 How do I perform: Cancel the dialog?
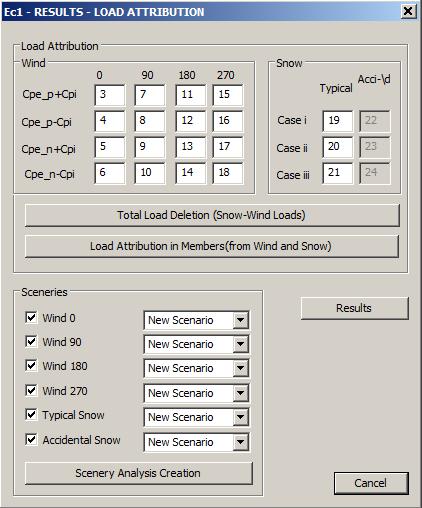pos(371,483)
